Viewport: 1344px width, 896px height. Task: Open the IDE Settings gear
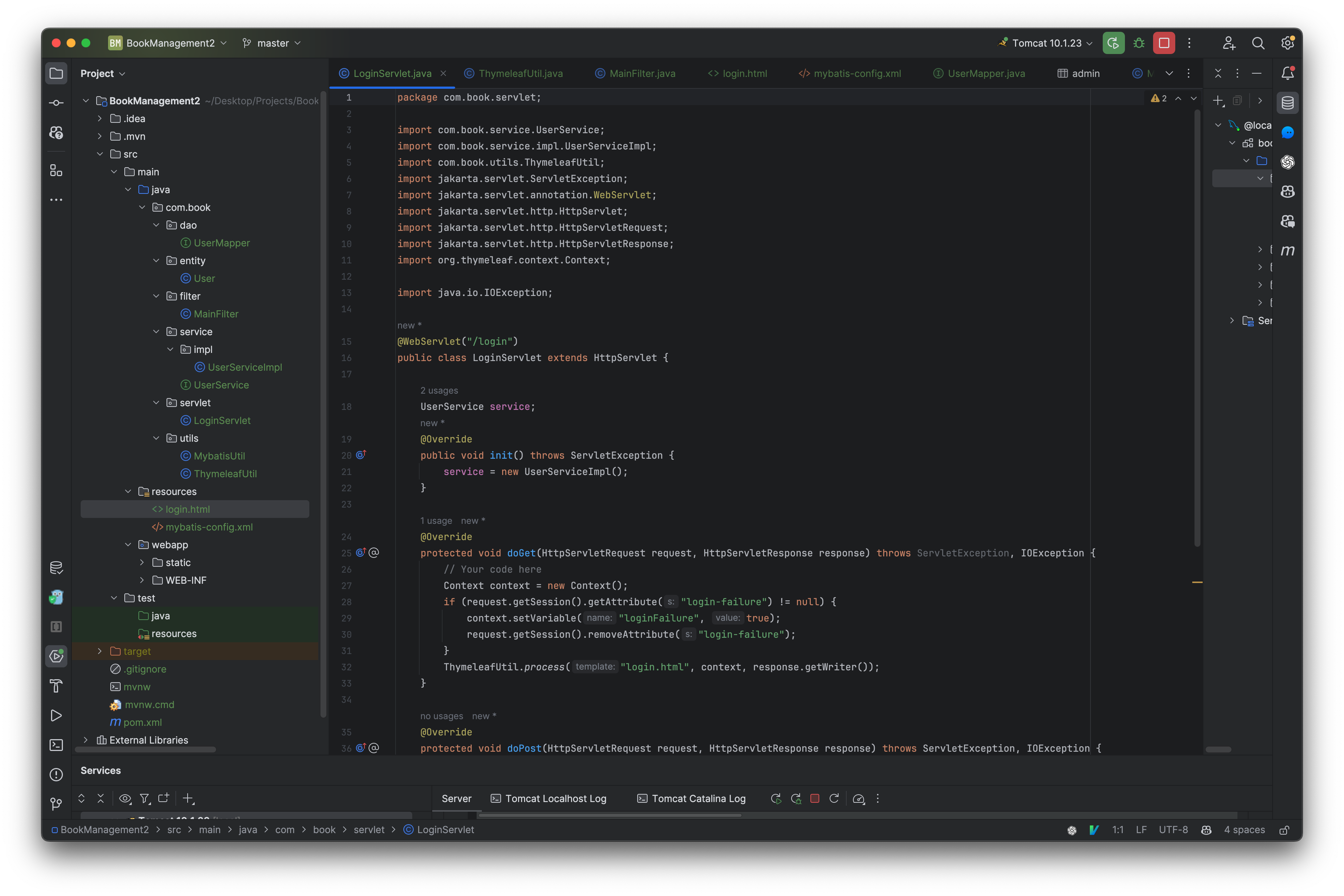tap(1287, 43)
